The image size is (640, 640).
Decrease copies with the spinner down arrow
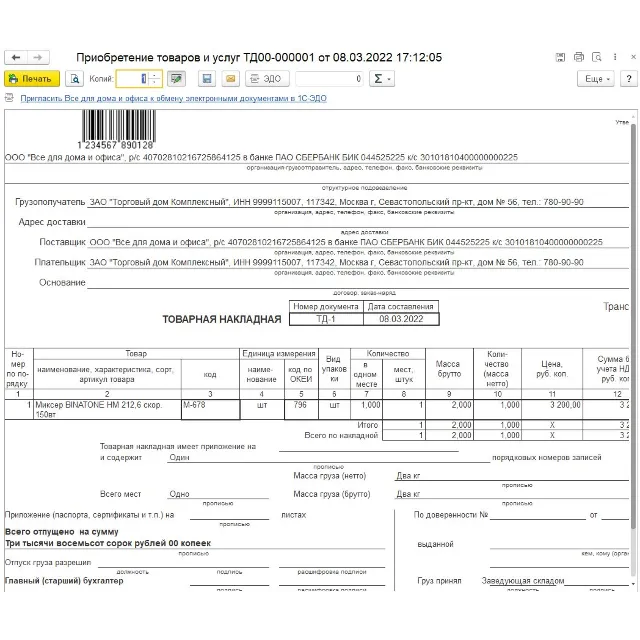155,82
